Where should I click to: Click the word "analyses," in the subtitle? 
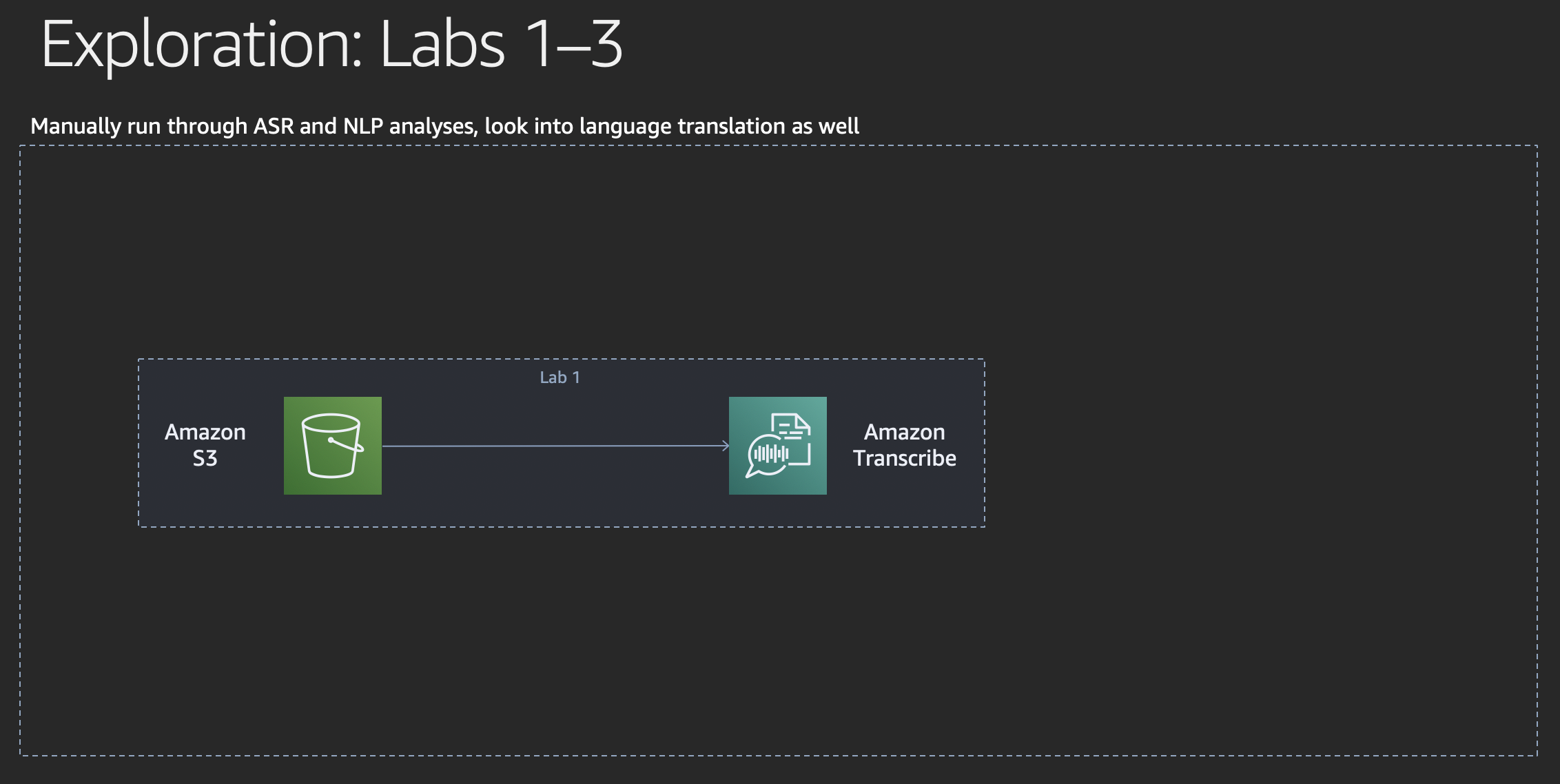click(x=434, y=127)
